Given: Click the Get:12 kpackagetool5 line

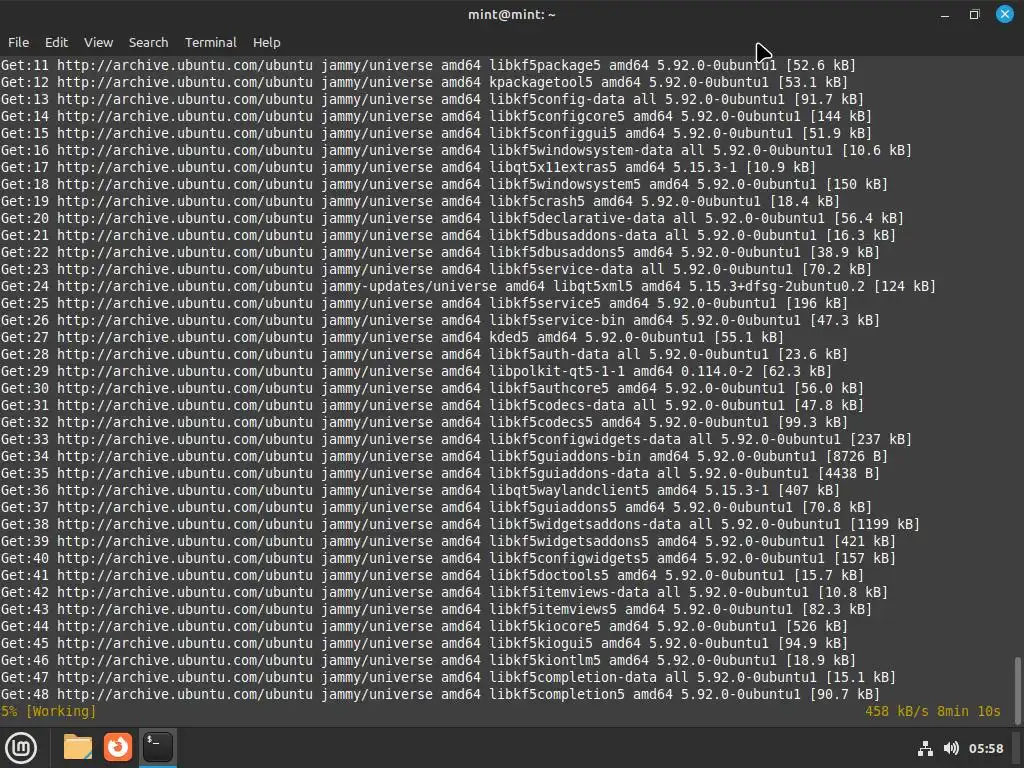Looking at the screenshot, I should [424, 82].
